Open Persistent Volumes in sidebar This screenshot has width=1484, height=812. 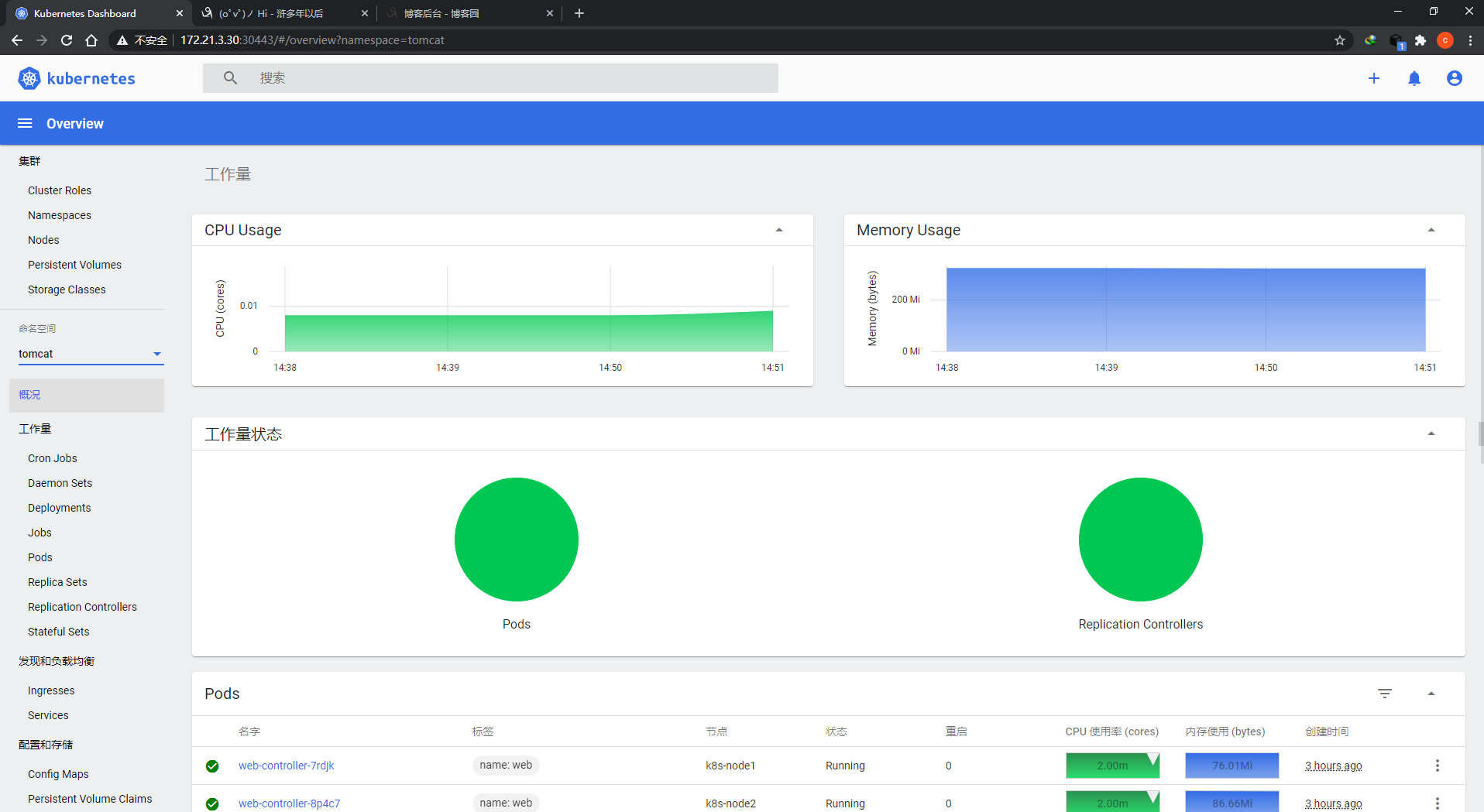(74, 265)
